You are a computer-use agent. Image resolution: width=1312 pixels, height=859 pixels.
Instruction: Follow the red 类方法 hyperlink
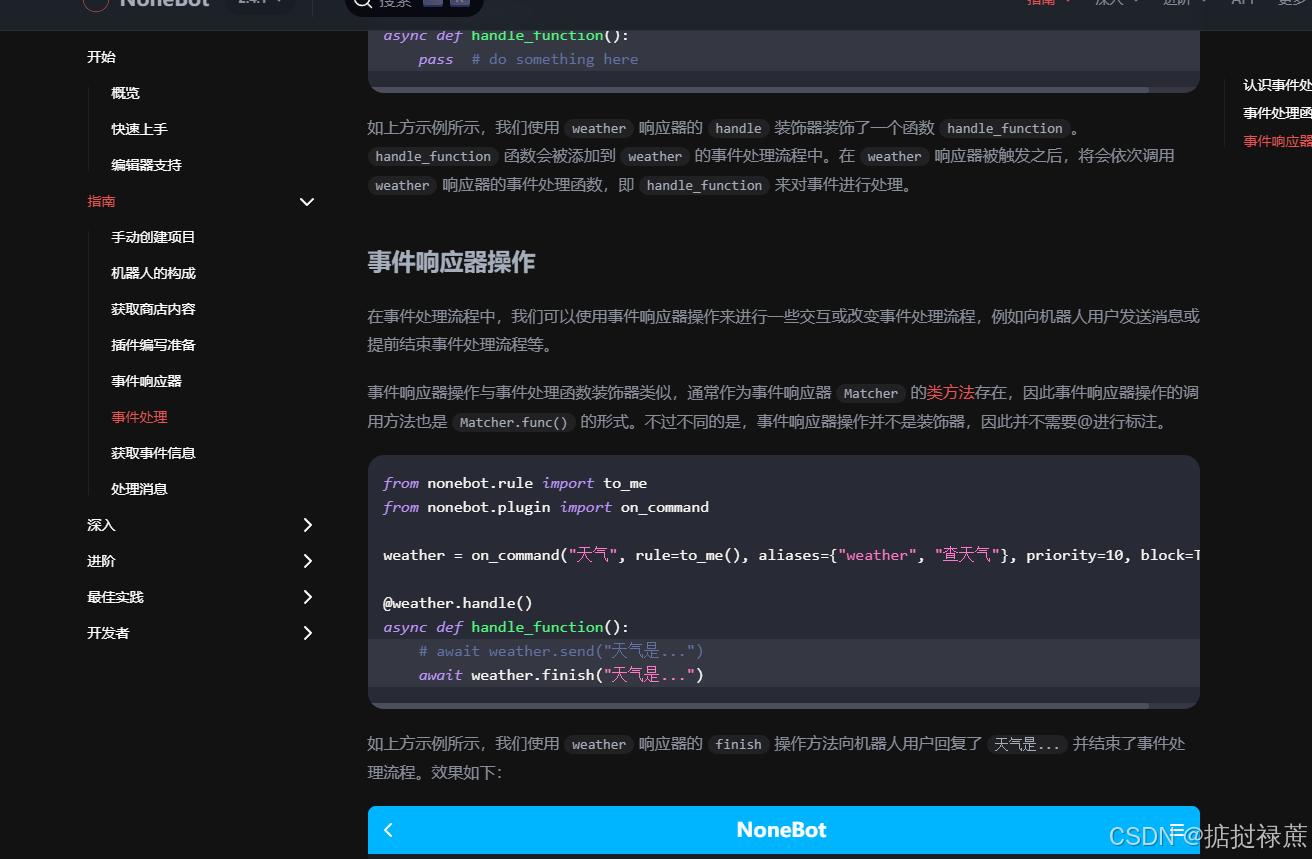(950, 393)
